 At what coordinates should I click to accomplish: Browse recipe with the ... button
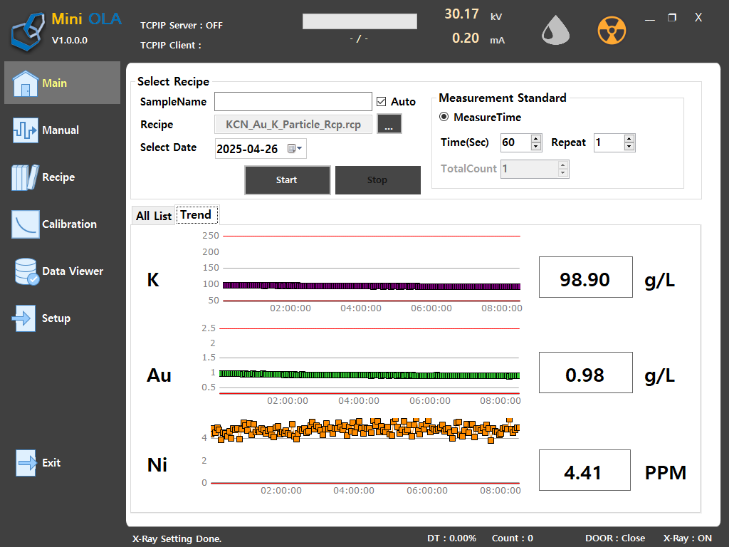coord(389,125)
